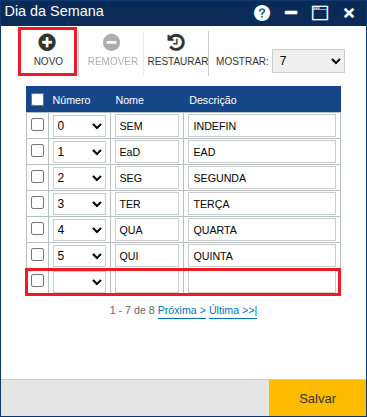Click the Descrição column header
The width and height of the screenshot is (367, 417).
click(213, 100)
